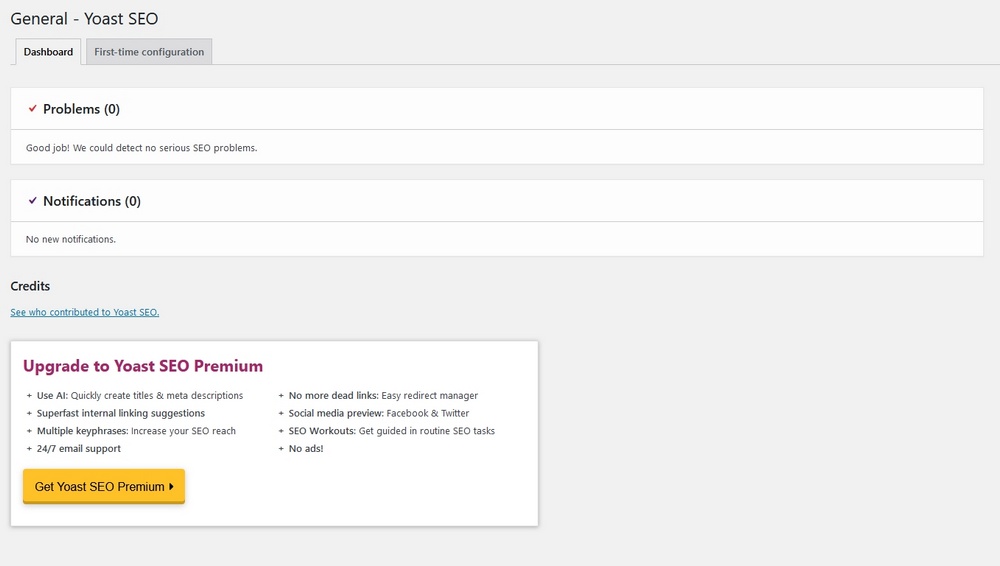Click the '24/7 email support' line
This screenshot has width=1000, height=566.
click(78, 449)
